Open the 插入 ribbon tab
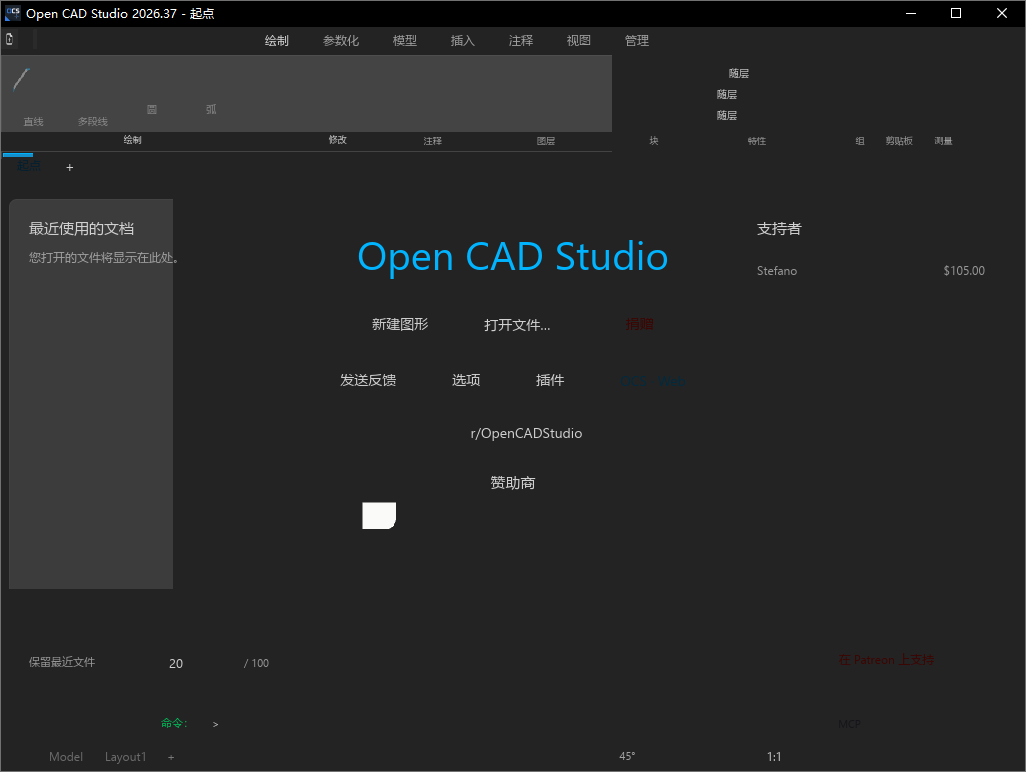Screen dimensions: 1026x772 click(463, 41)
